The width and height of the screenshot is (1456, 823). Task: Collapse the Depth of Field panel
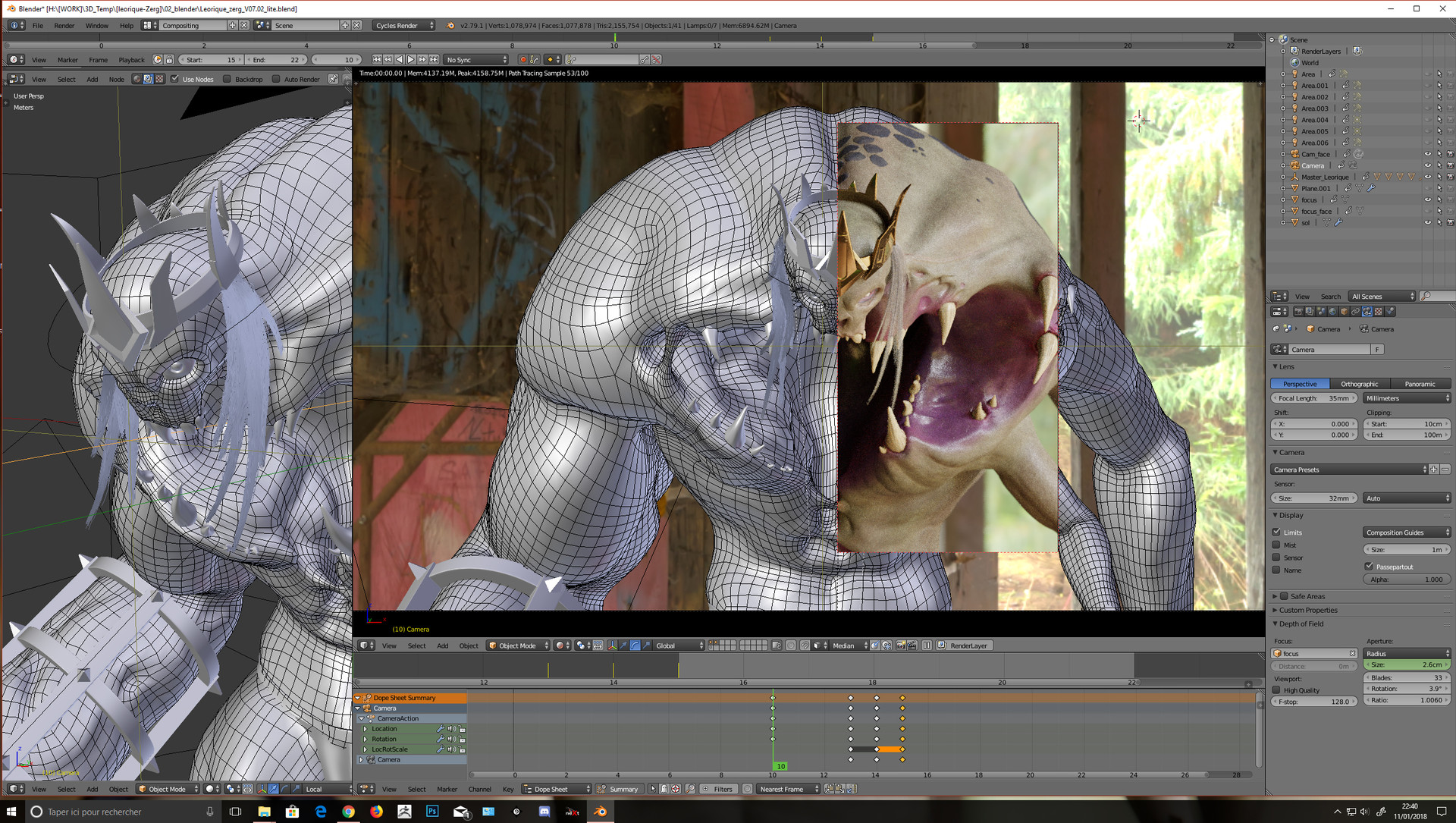click(1301, 624)
